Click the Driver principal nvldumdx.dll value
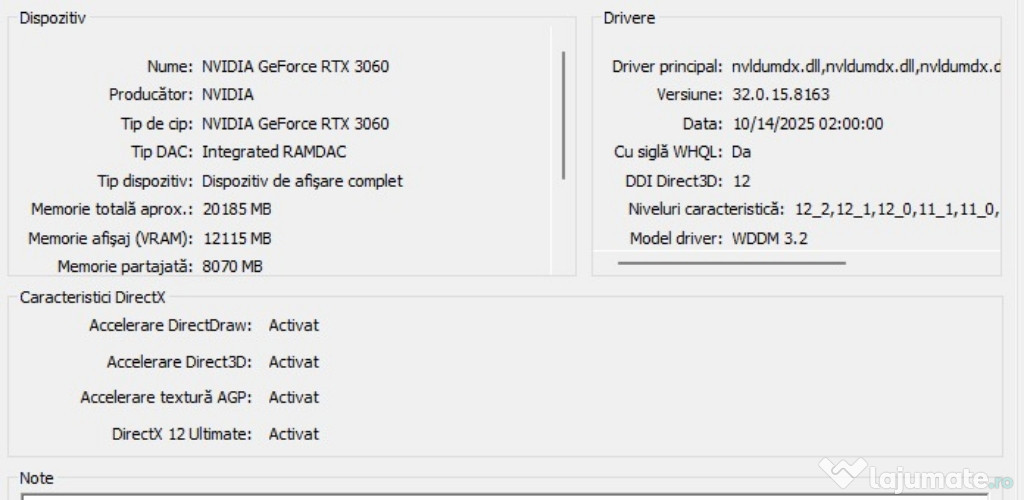This screenshot has height=500, width=1024. tap(865, 67)
